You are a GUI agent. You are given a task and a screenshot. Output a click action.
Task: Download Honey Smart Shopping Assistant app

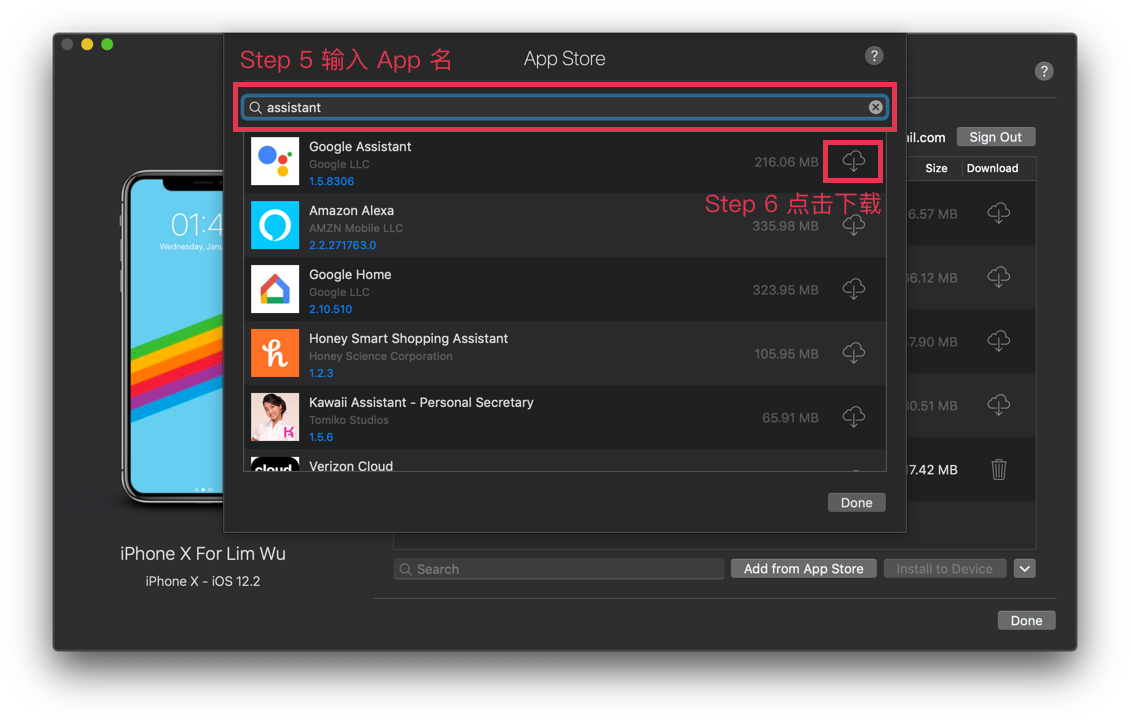click(853, 353)
